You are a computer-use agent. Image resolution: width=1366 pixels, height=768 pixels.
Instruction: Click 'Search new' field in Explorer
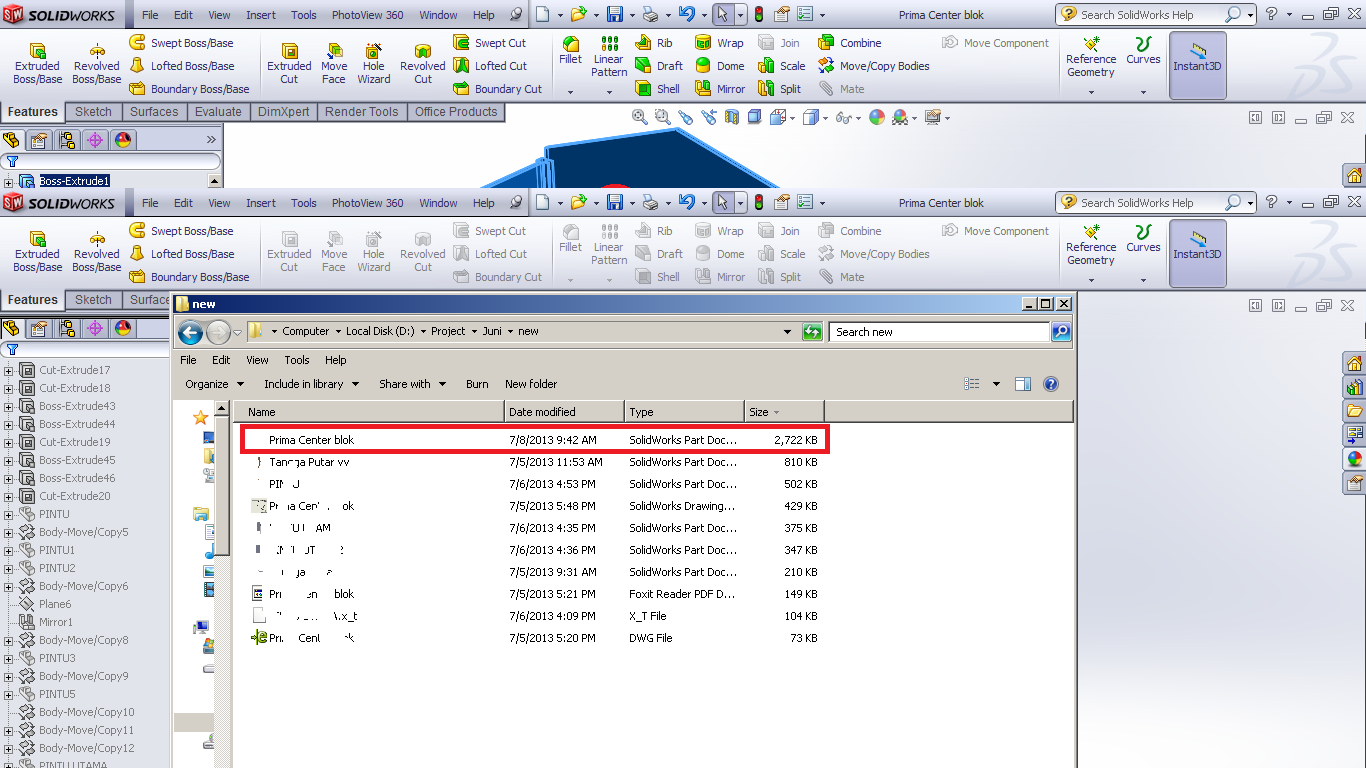[x=939, y=332]
